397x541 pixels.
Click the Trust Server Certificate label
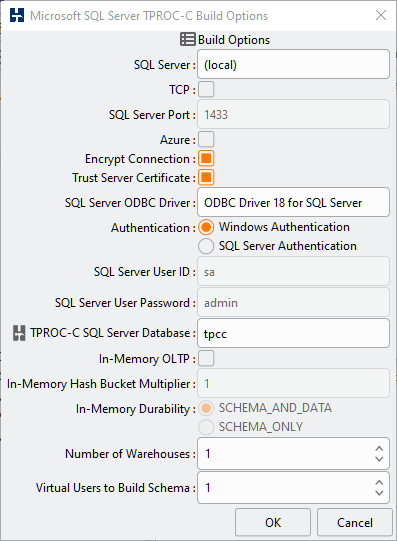pyautogui.click(x=134, y=178)
